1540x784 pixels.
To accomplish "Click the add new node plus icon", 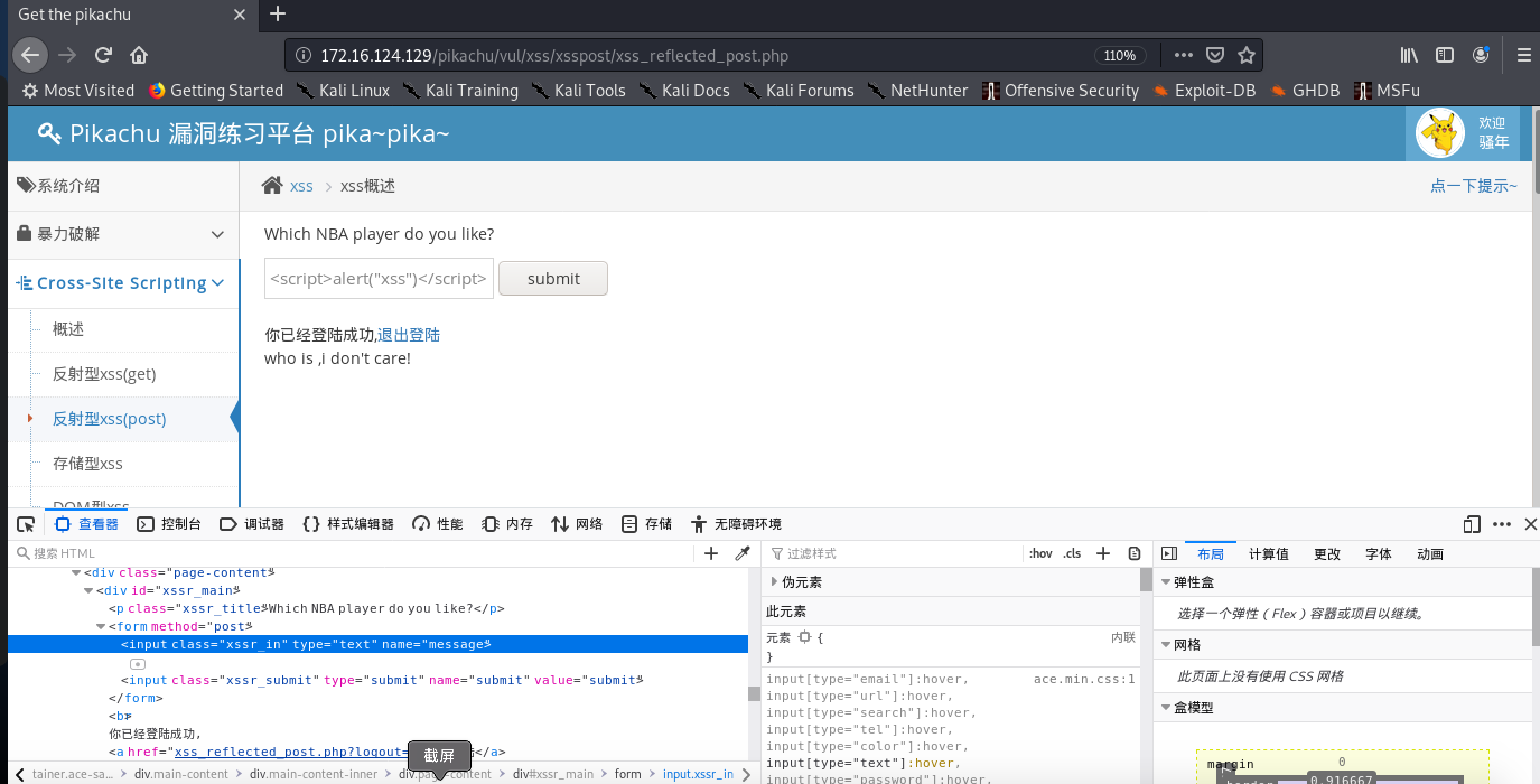I will coord(711,553).
